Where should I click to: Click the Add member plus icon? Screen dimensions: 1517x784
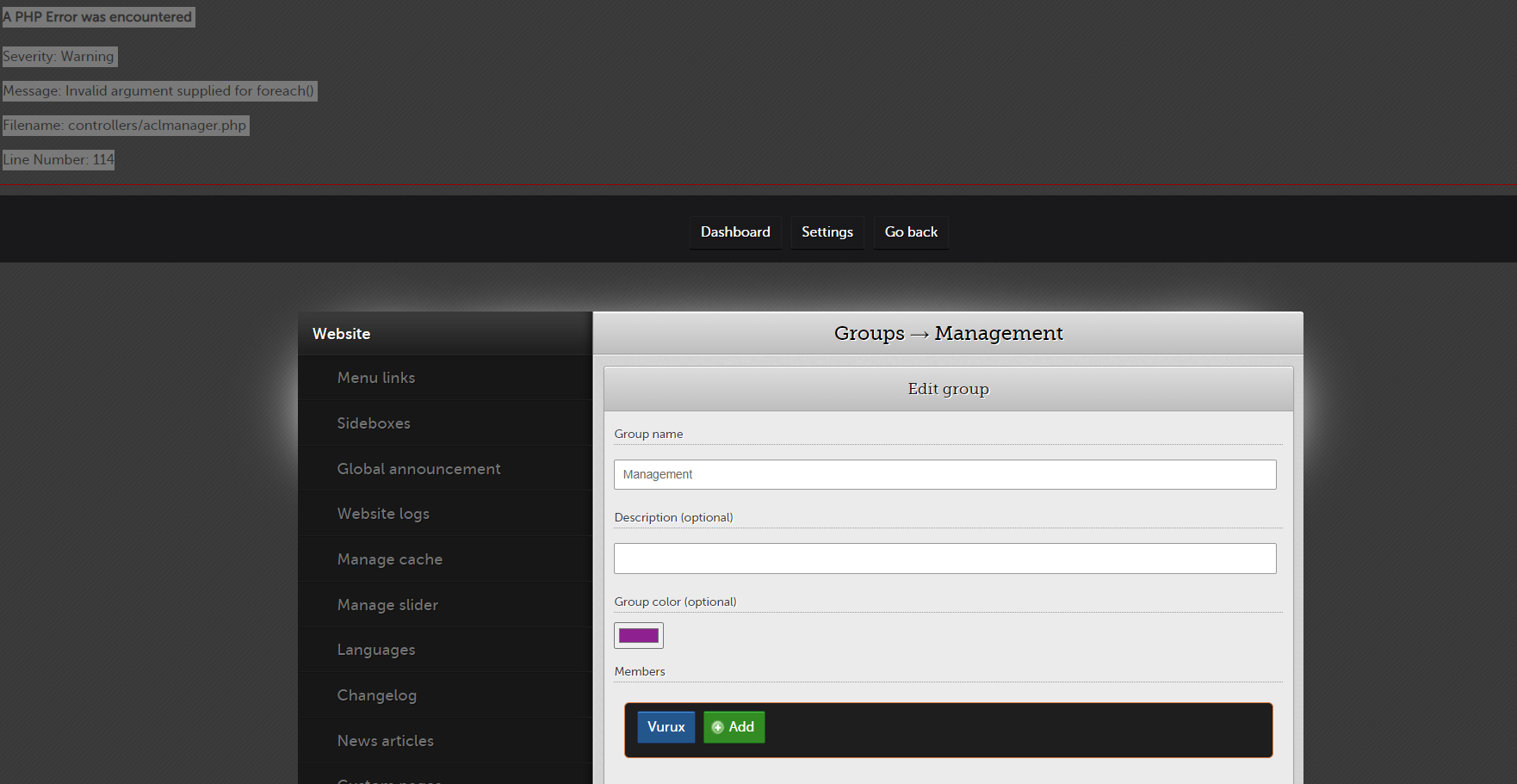tap(716, 726)
